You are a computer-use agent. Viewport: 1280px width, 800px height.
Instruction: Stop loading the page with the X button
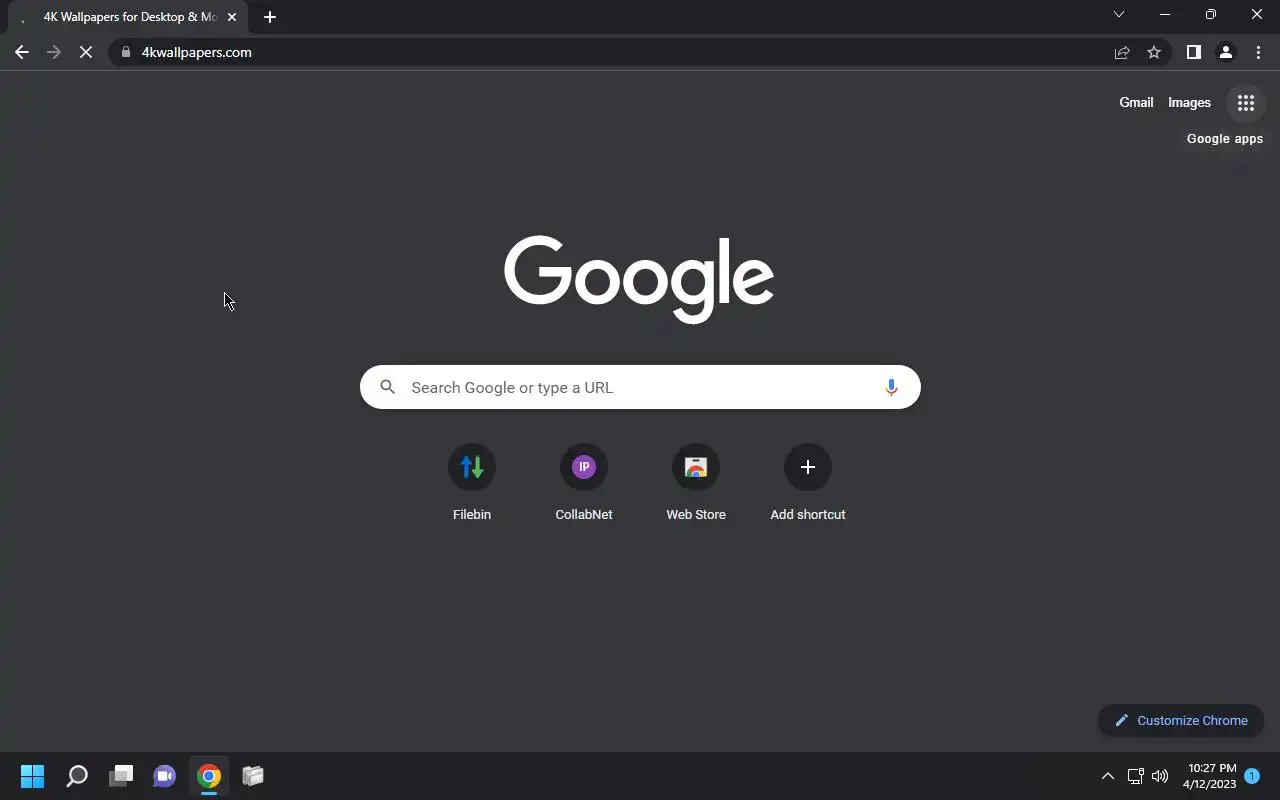click(86, 52)
